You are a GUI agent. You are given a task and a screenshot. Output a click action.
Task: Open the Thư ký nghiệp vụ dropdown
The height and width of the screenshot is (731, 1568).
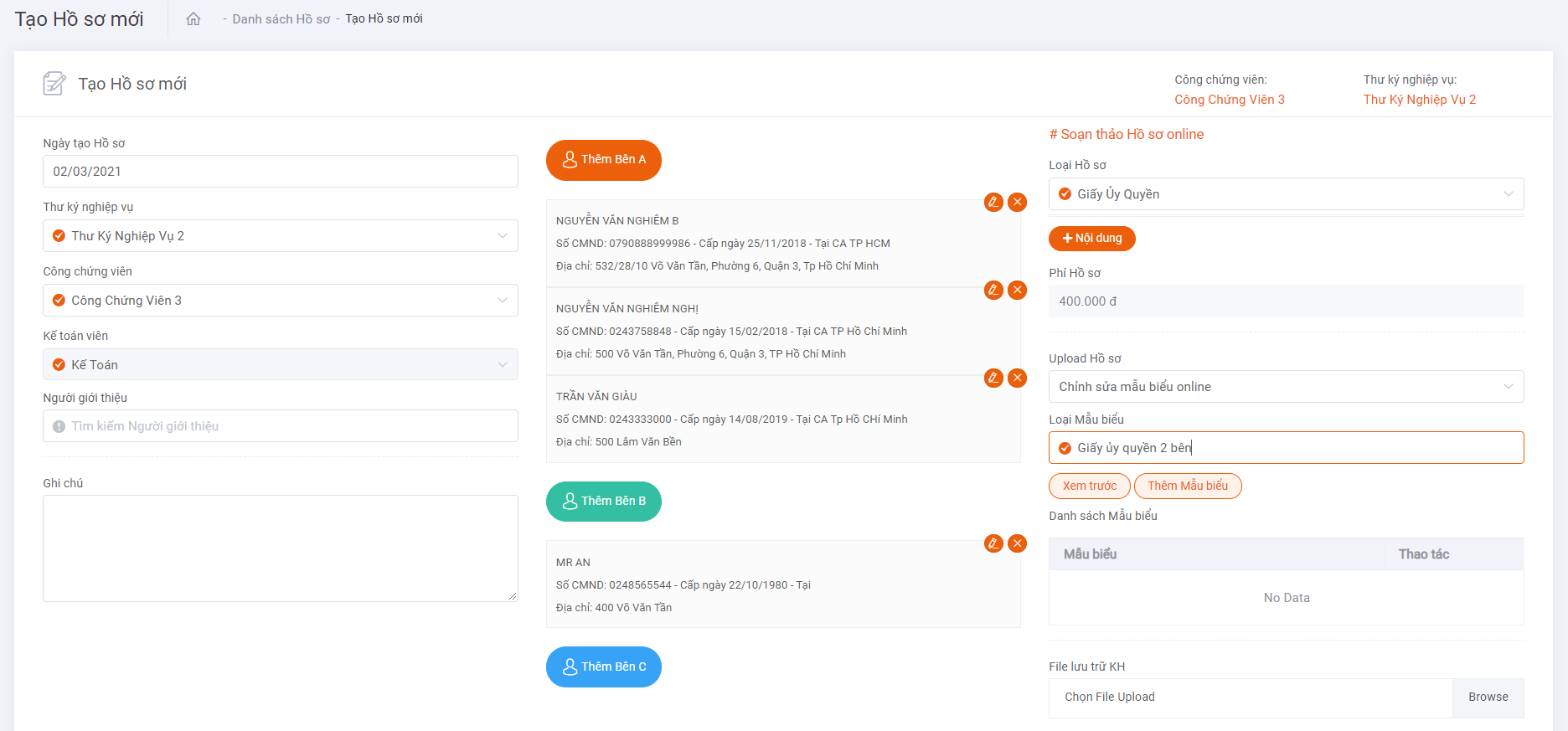280,236
